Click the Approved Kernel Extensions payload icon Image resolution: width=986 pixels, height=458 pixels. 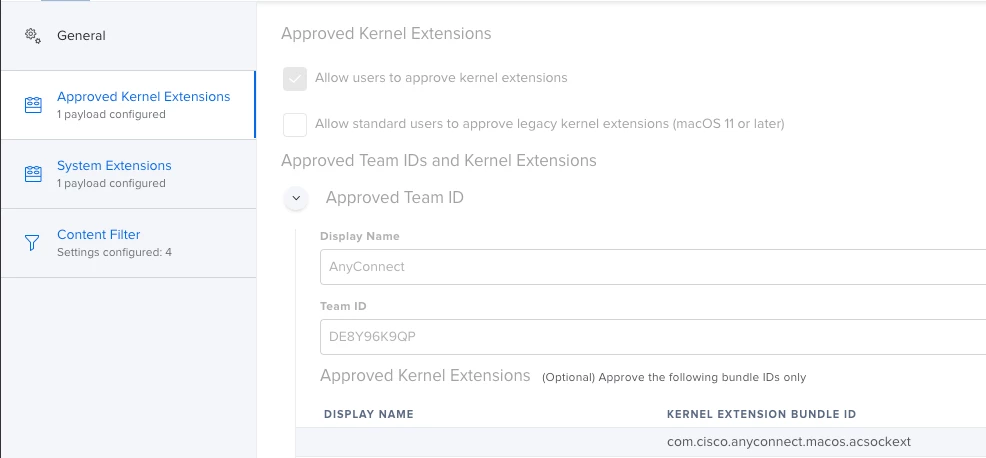(33, 105)
